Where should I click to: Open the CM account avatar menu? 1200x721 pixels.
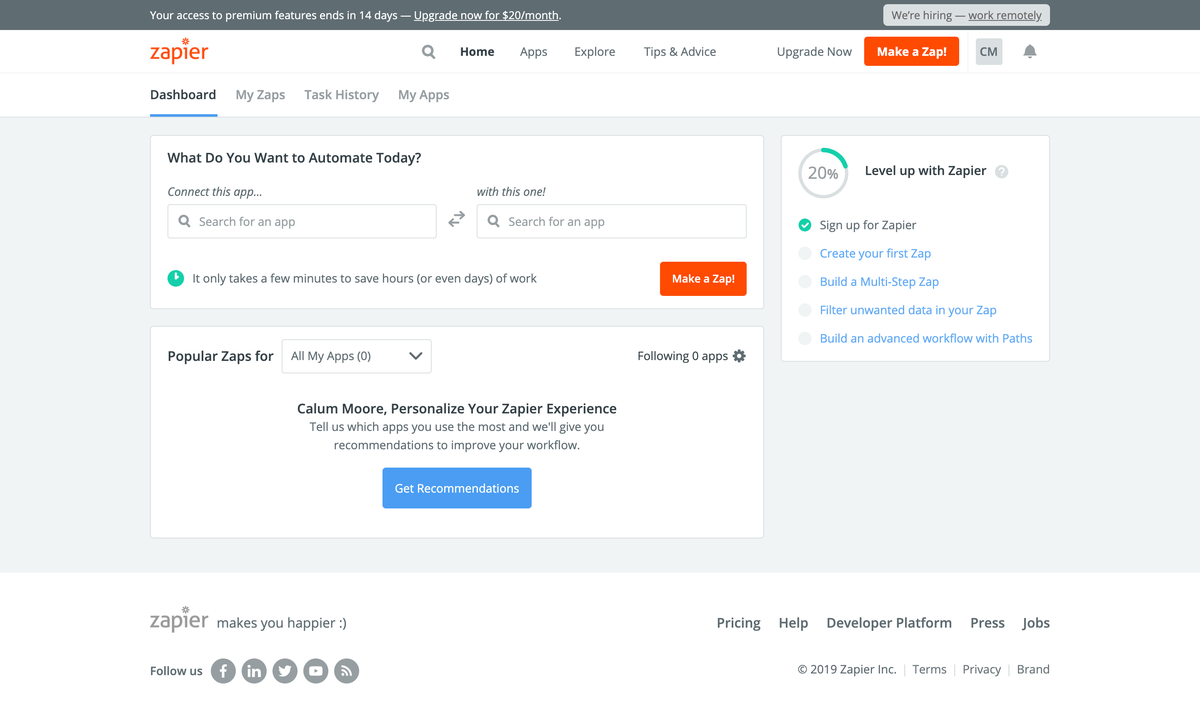pyautogui.click(x=988, y=52)
